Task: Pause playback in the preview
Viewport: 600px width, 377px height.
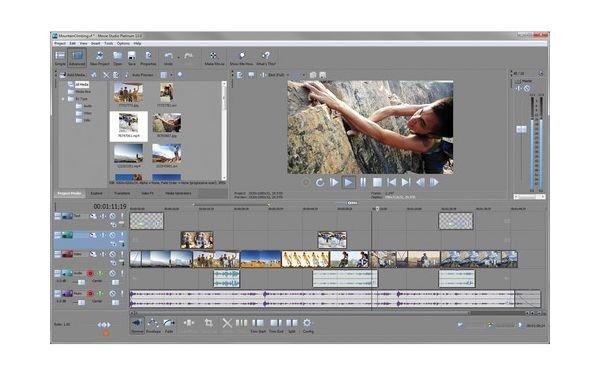Action: pos(363,183)
